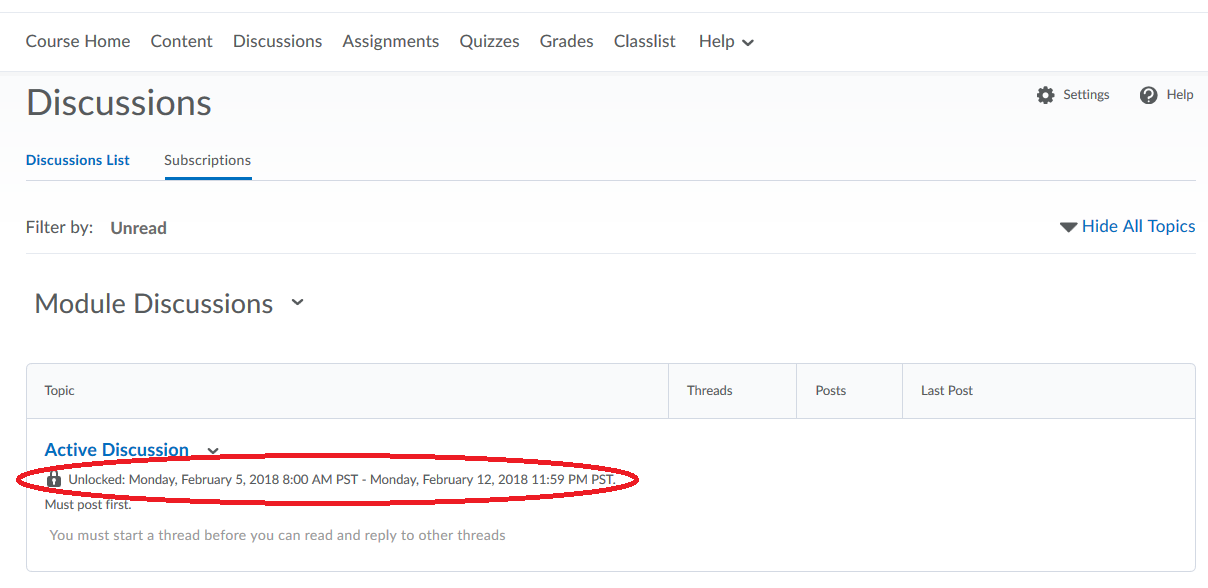Open discussion Settings via the gear icon

click(x=1045, y=94)
